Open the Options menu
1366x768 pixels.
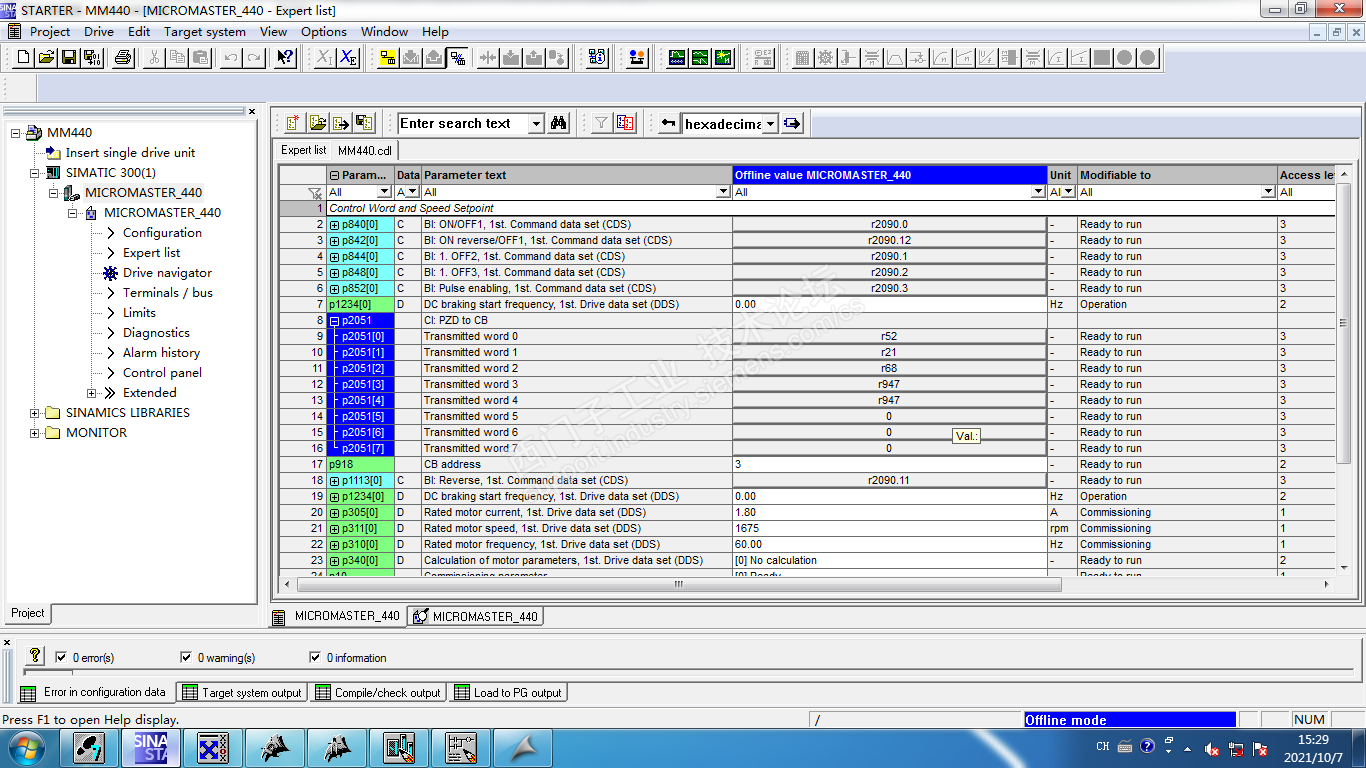point(324,31)
